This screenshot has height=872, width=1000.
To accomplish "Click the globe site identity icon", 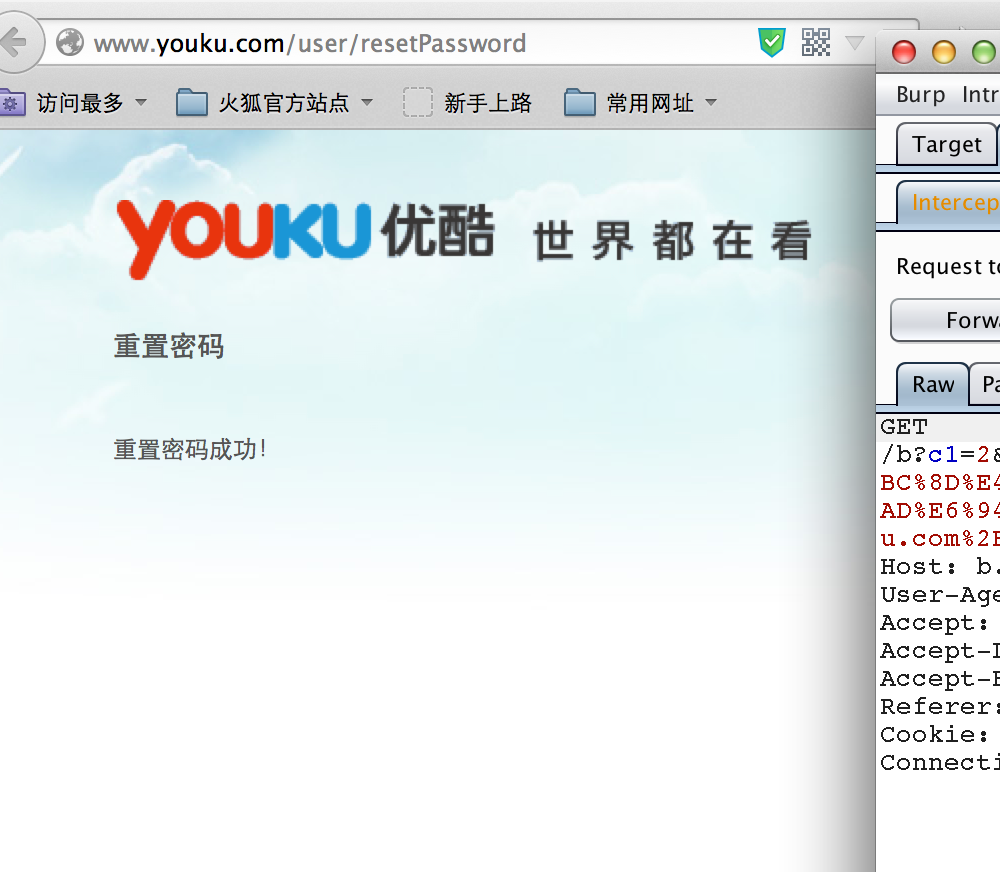I will point(70,43).
